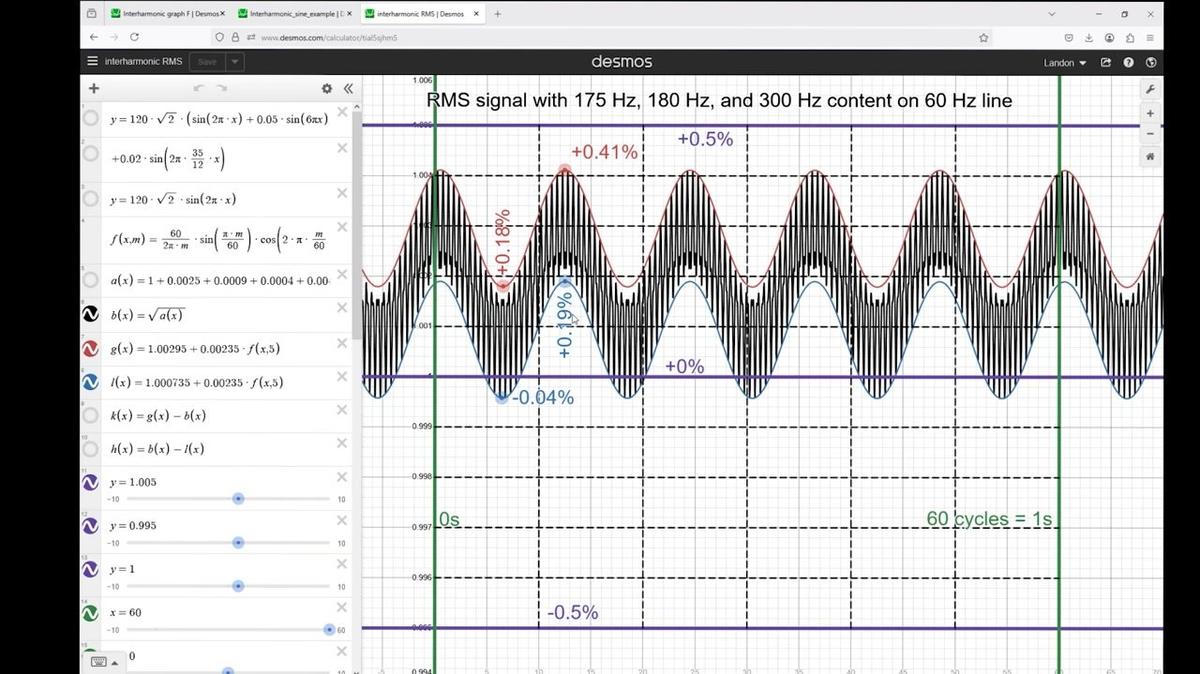This screenshot has width=1200, height=674.
Task: Open the Desmos help icon
Action: (1128, 62)
